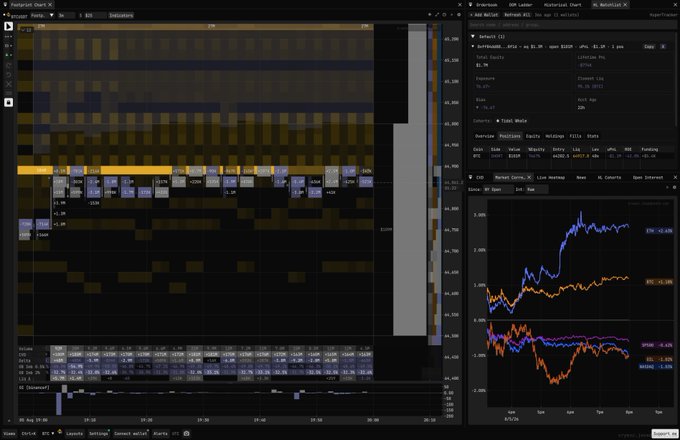Click the symbol icon next to BTCUSDT
Viewport: 680px width, 440px height.
tap(6, 15)
